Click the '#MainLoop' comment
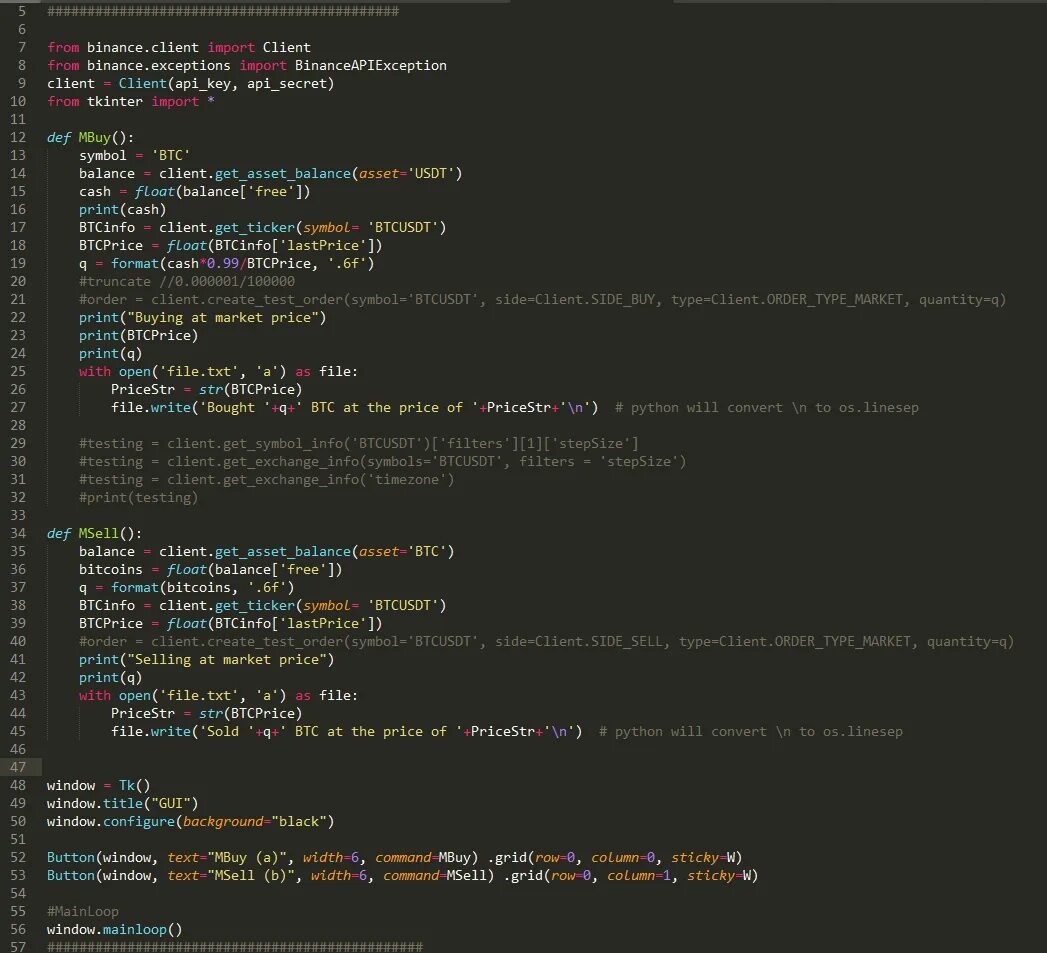 tap(83, 912)
